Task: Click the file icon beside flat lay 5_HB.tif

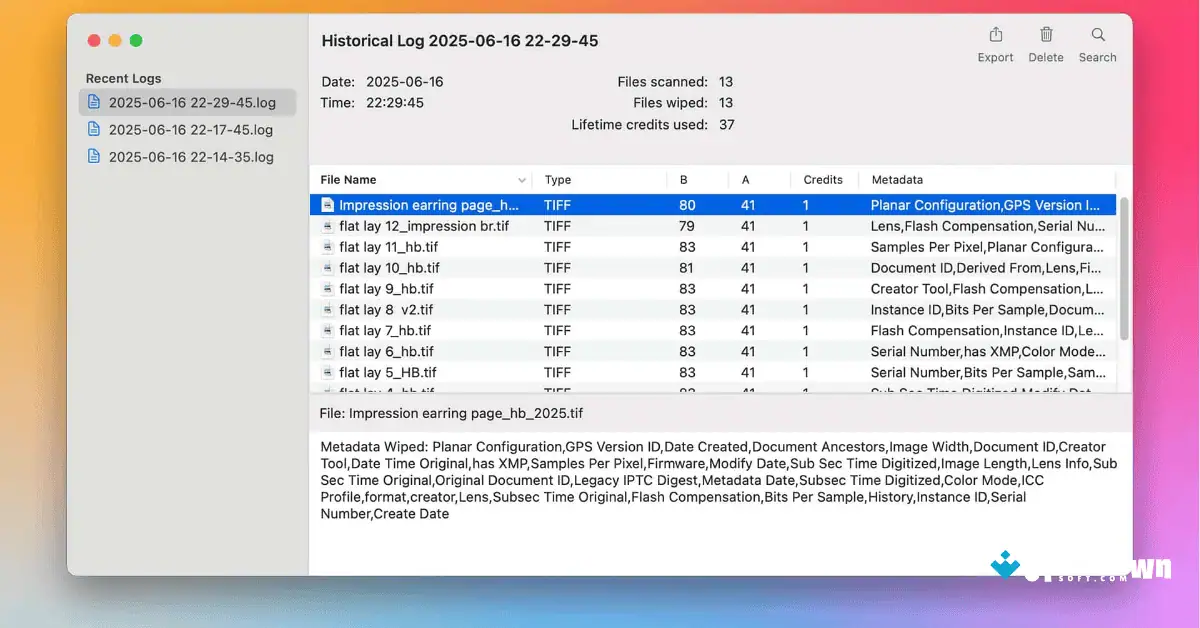Action: point(327,372)
